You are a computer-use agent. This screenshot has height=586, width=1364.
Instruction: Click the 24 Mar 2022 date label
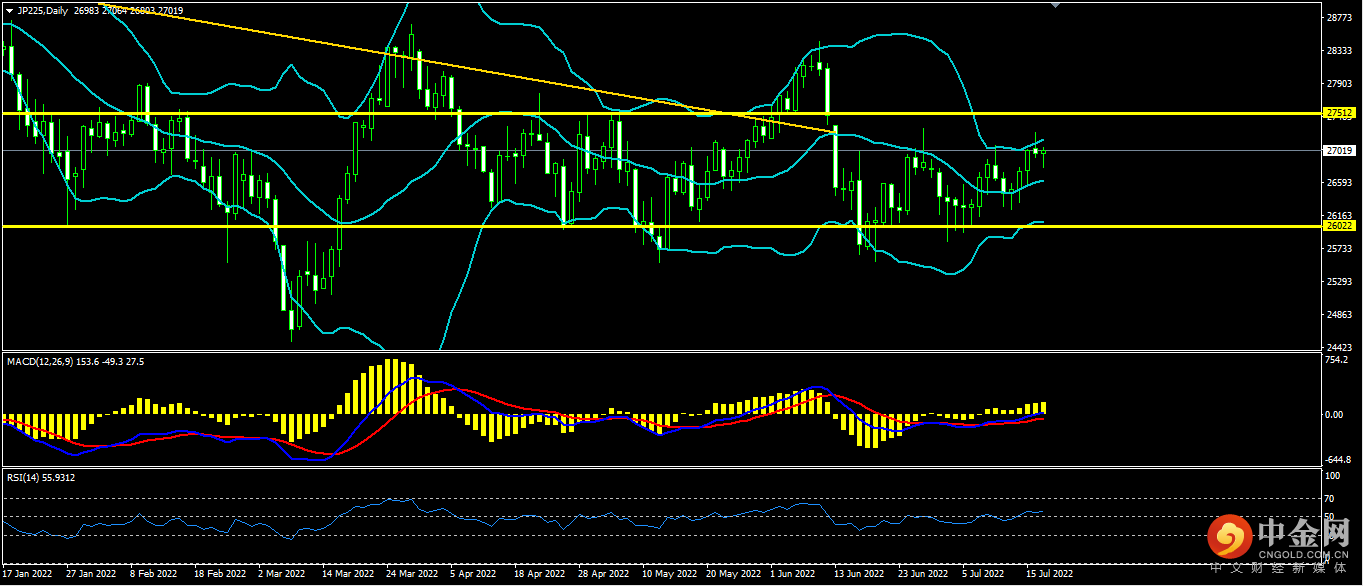tap(412, 575)
